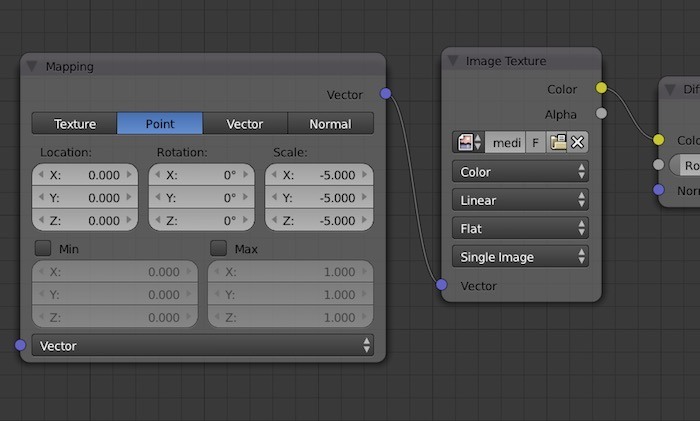
Task: Click the Rotation Y value field
Action: tap(201, 198)
